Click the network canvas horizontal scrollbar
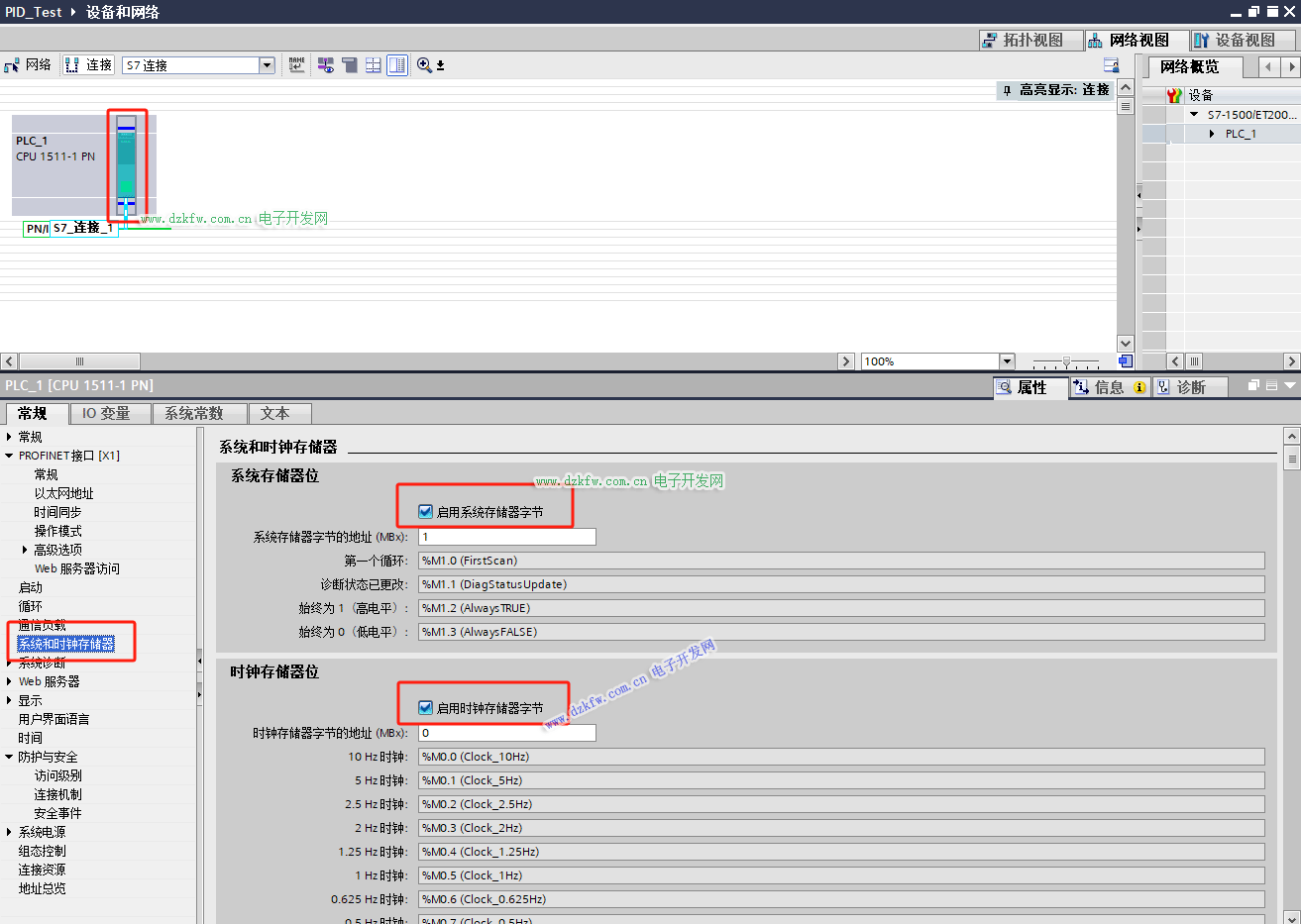Viewport: 1301px width, 924px height. (79, 361)
